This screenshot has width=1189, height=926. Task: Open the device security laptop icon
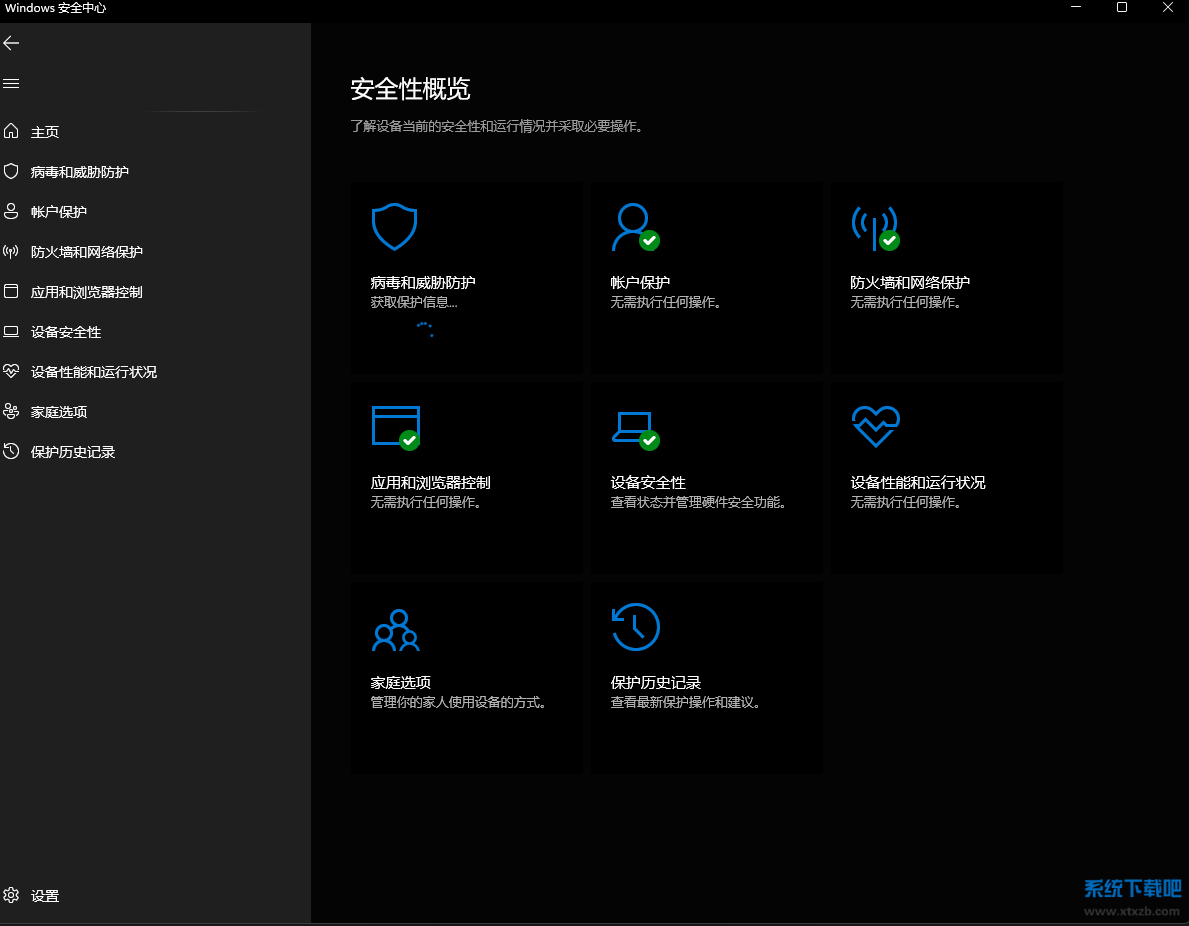click(x=634, y=426)
